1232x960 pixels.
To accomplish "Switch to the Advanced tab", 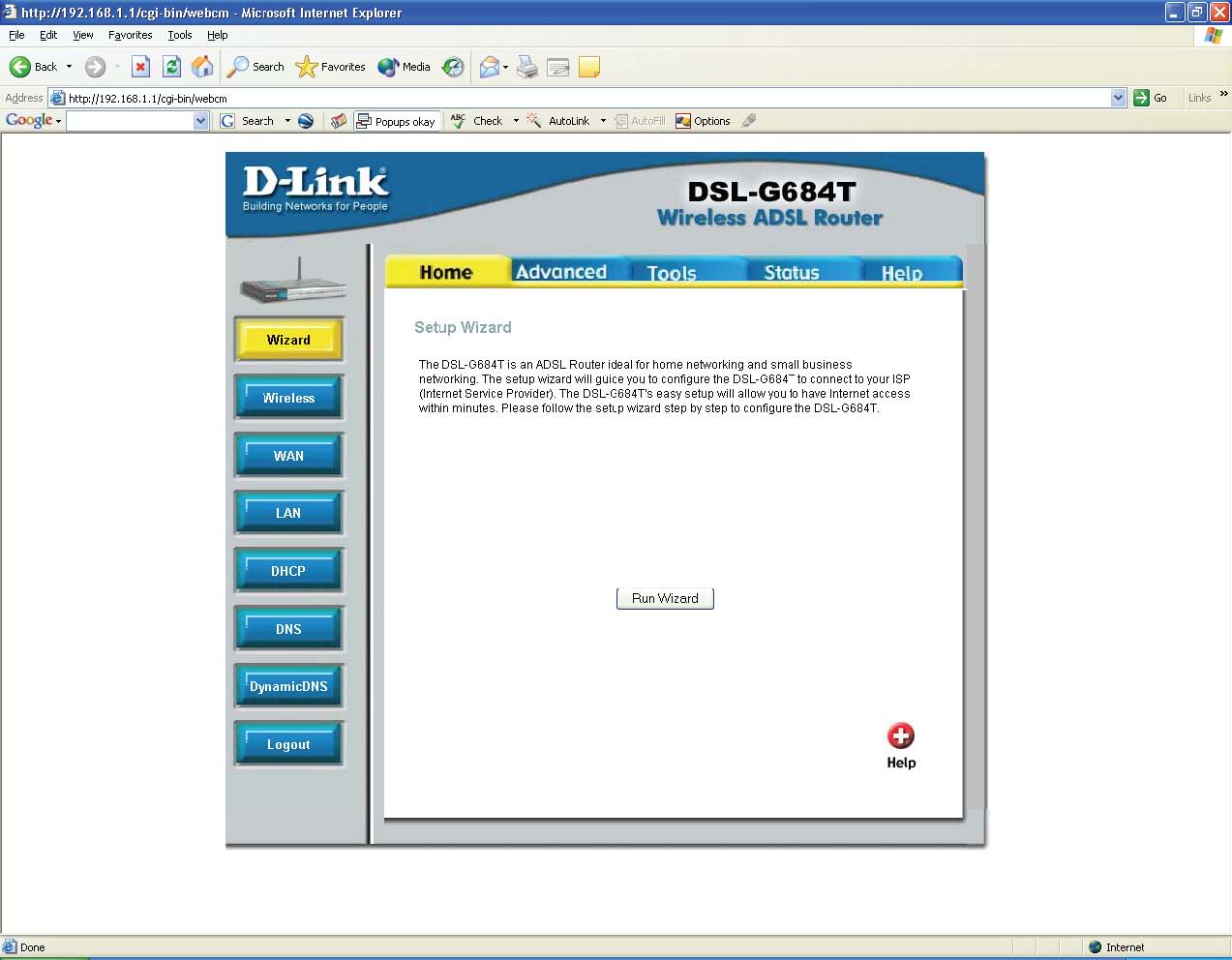I will [x=561, y=272].
